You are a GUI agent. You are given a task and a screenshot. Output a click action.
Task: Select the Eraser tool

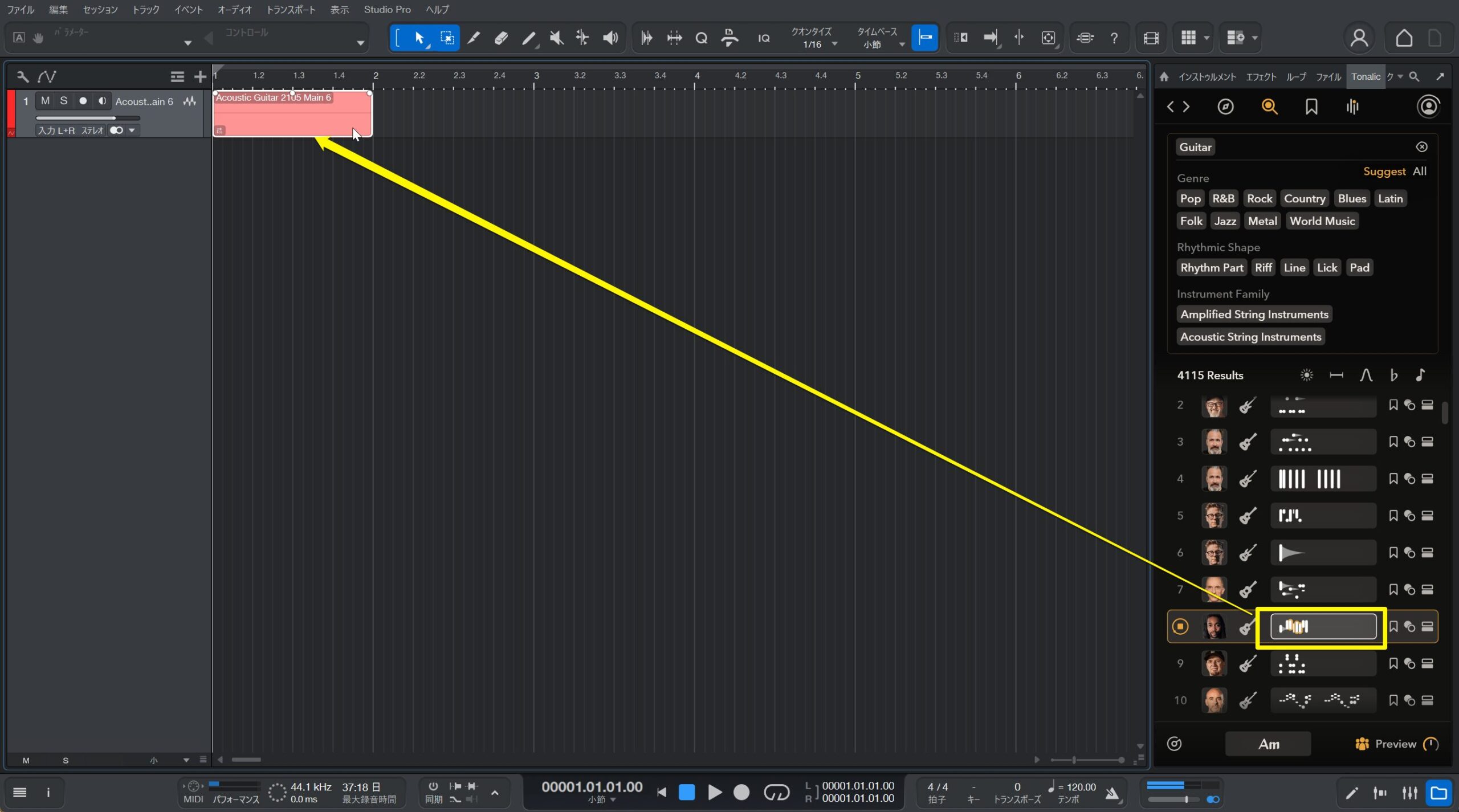501,38
